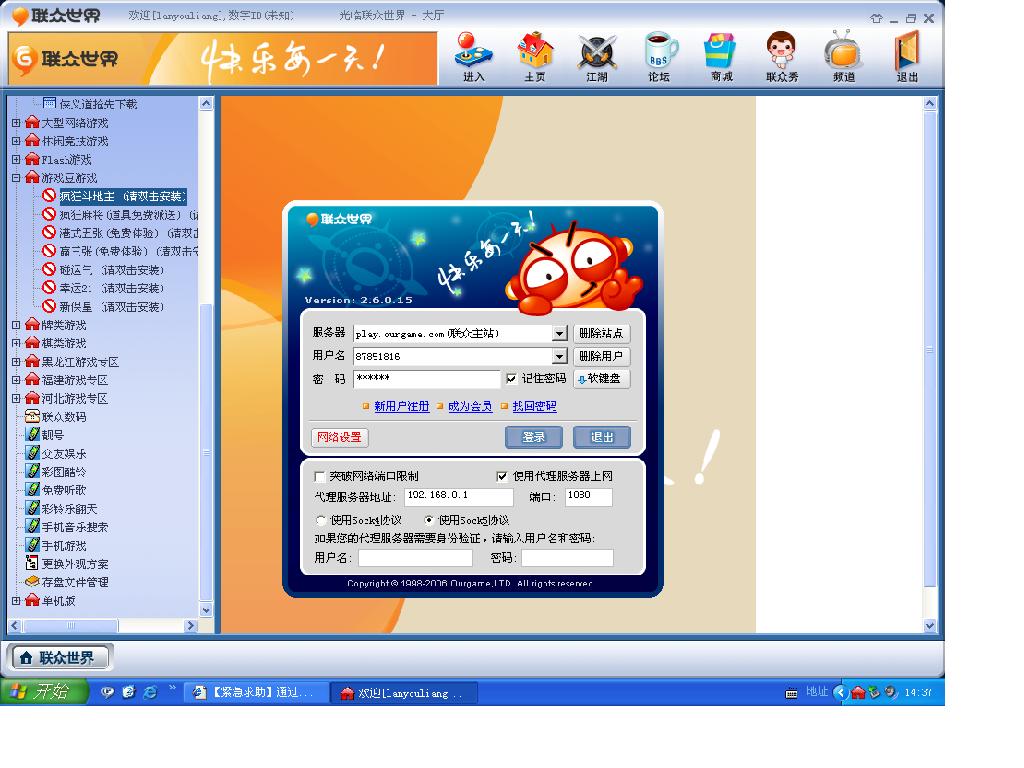Expand the 牌类游戏 tree node
This screenshot has width=1024, height=768.
coord(16,325)
